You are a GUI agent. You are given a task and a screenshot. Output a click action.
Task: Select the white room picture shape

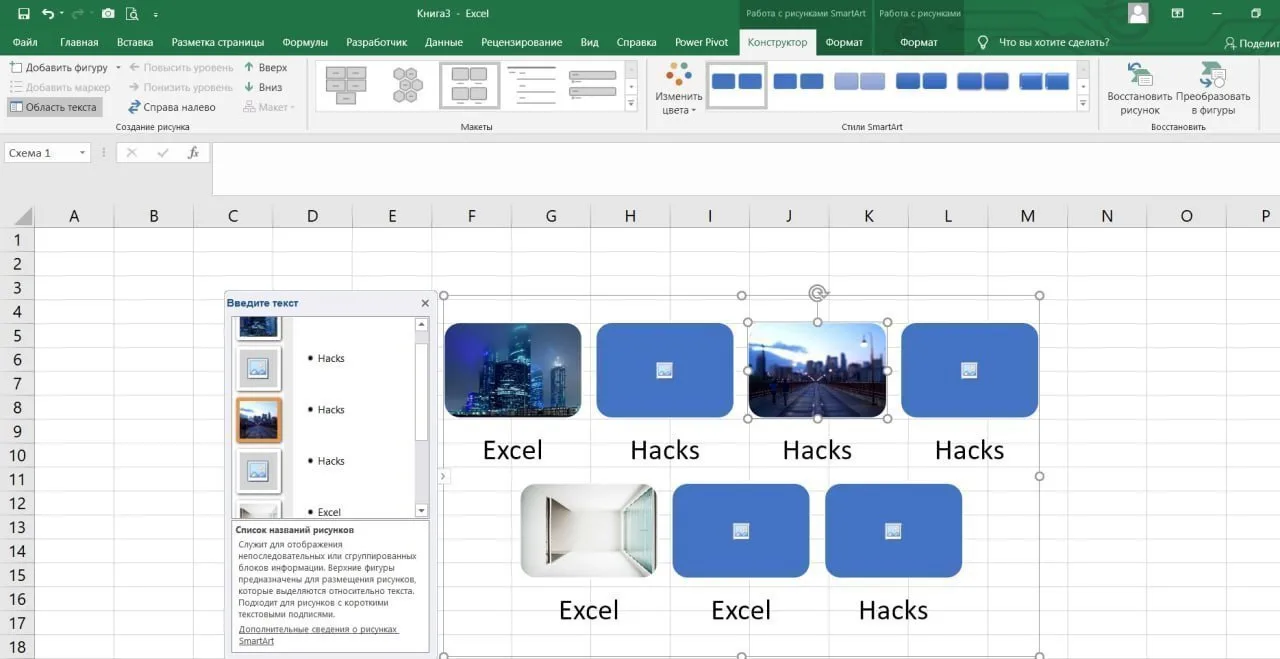[589, 530]
